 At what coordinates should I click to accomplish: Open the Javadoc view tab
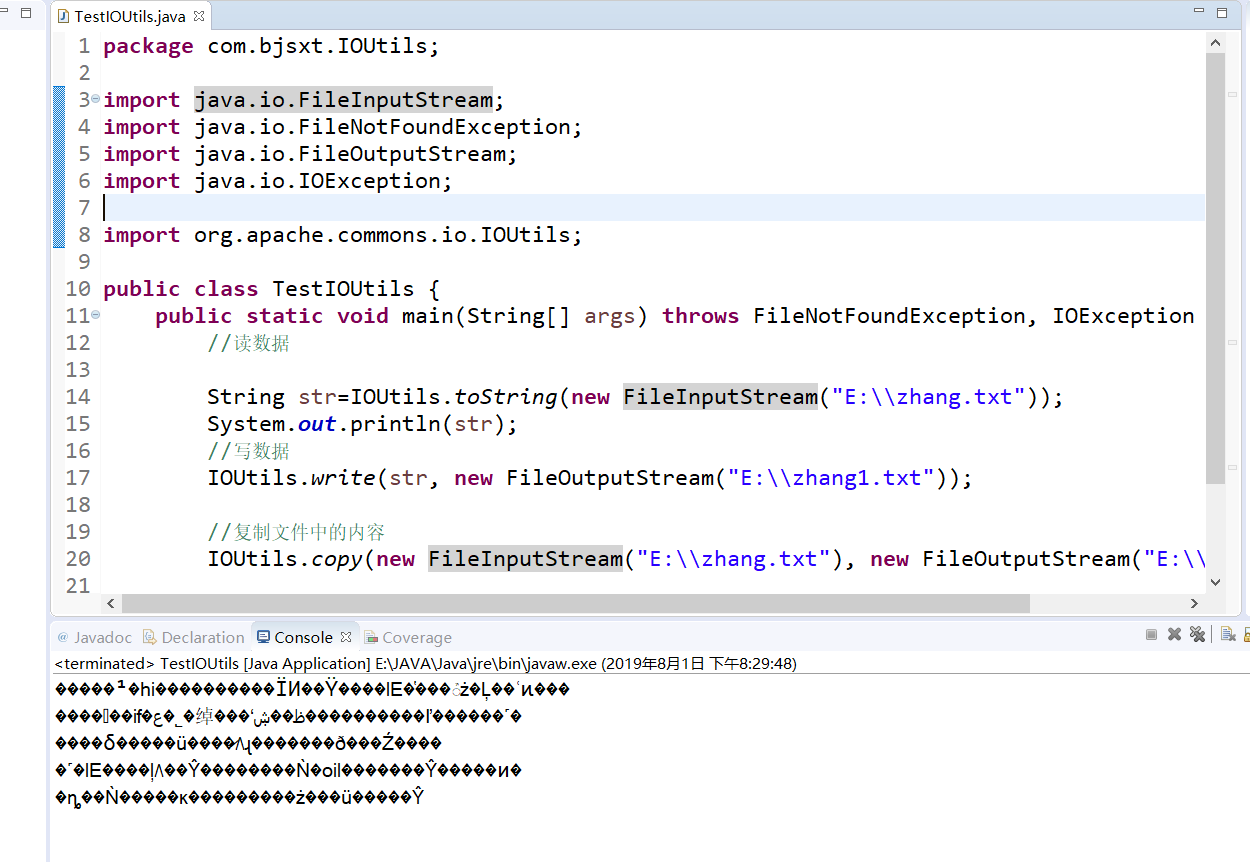[94, 637]
